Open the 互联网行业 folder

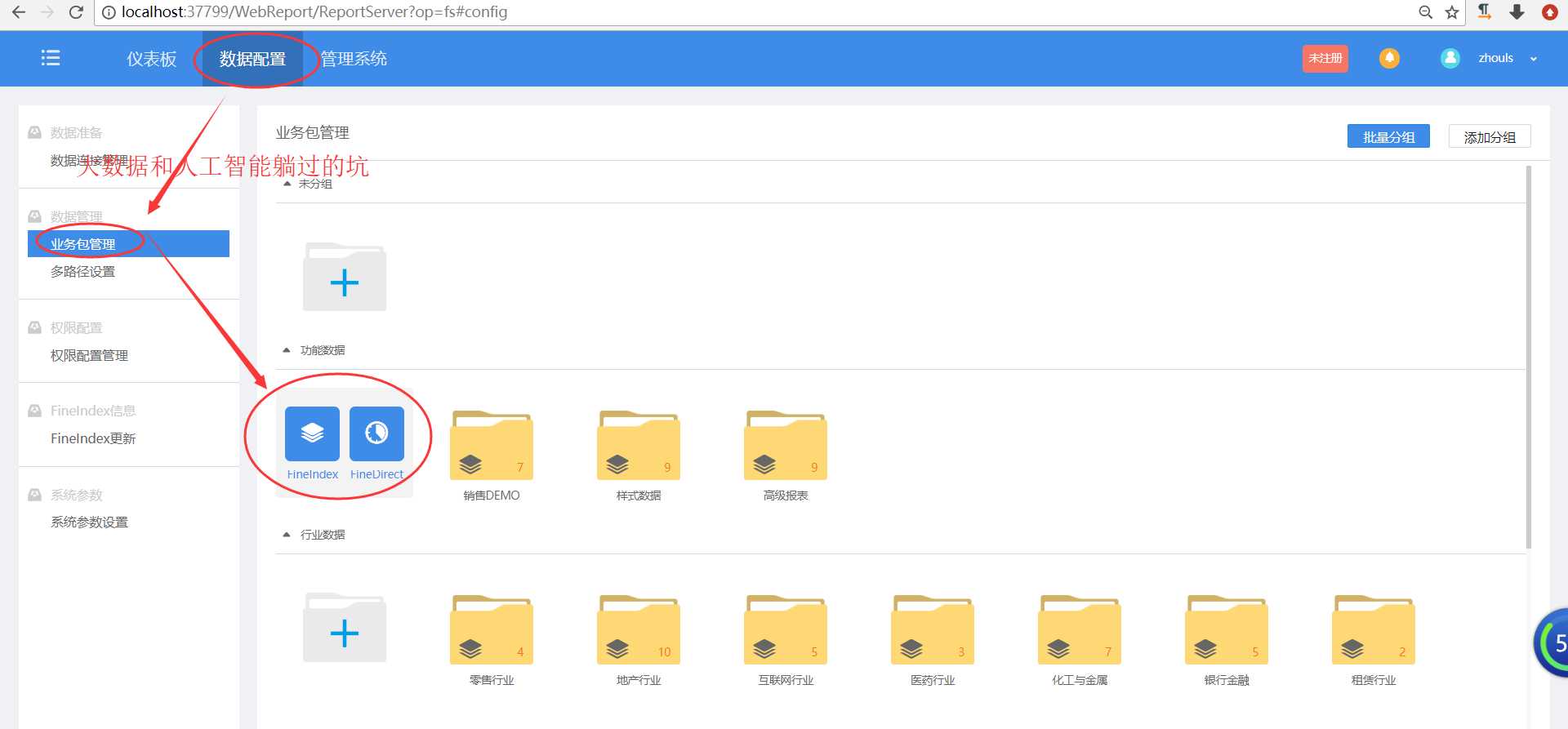point(786,629)
